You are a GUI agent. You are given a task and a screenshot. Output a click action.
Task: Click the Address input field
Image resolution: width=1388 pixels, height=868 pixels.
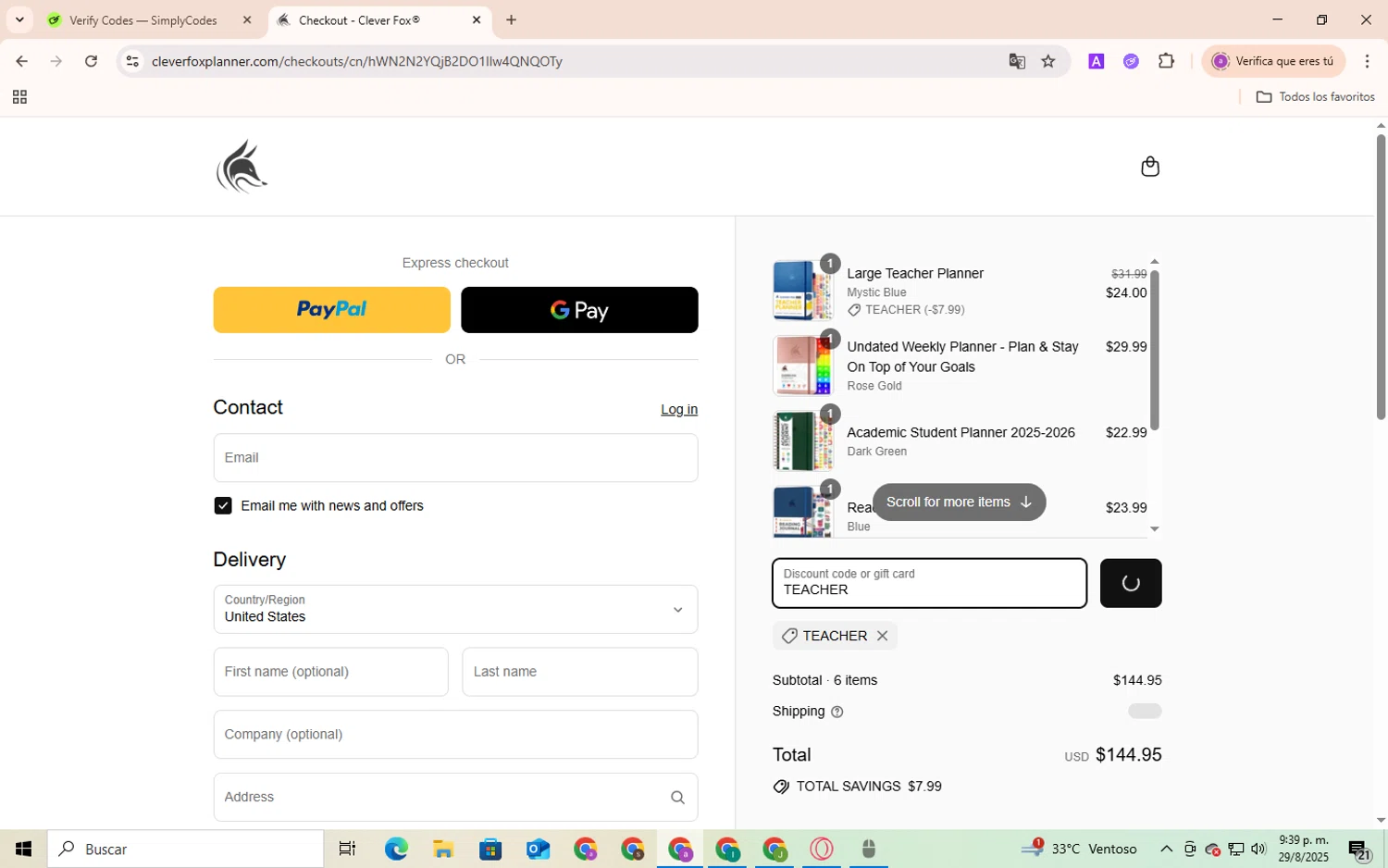[x=455, y=797]
